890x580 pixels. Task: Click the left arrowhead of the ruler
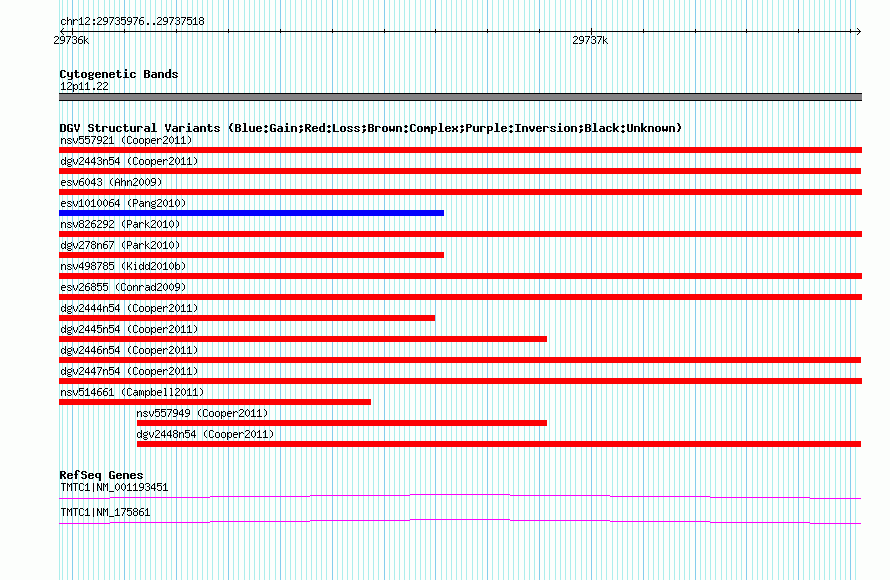coord(62,31)
